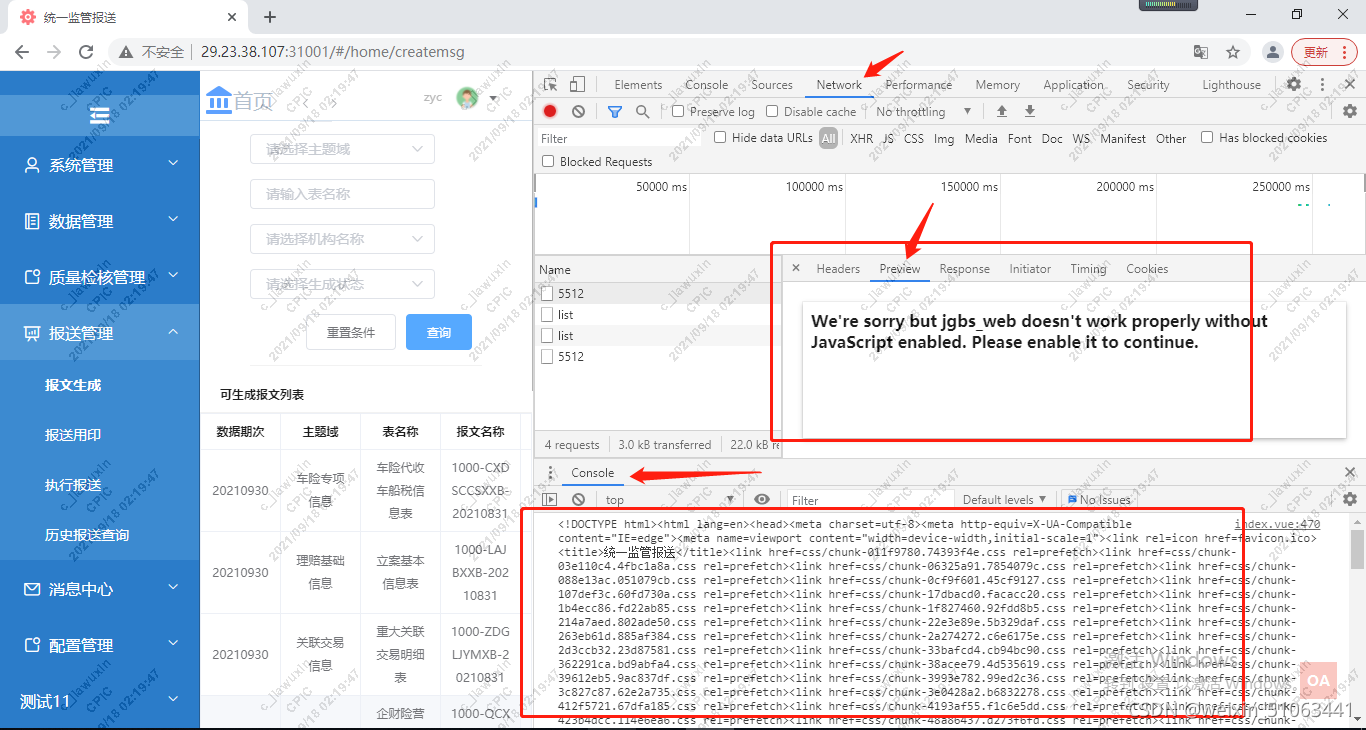Toggle console sidebar icon

pos(550,499)
